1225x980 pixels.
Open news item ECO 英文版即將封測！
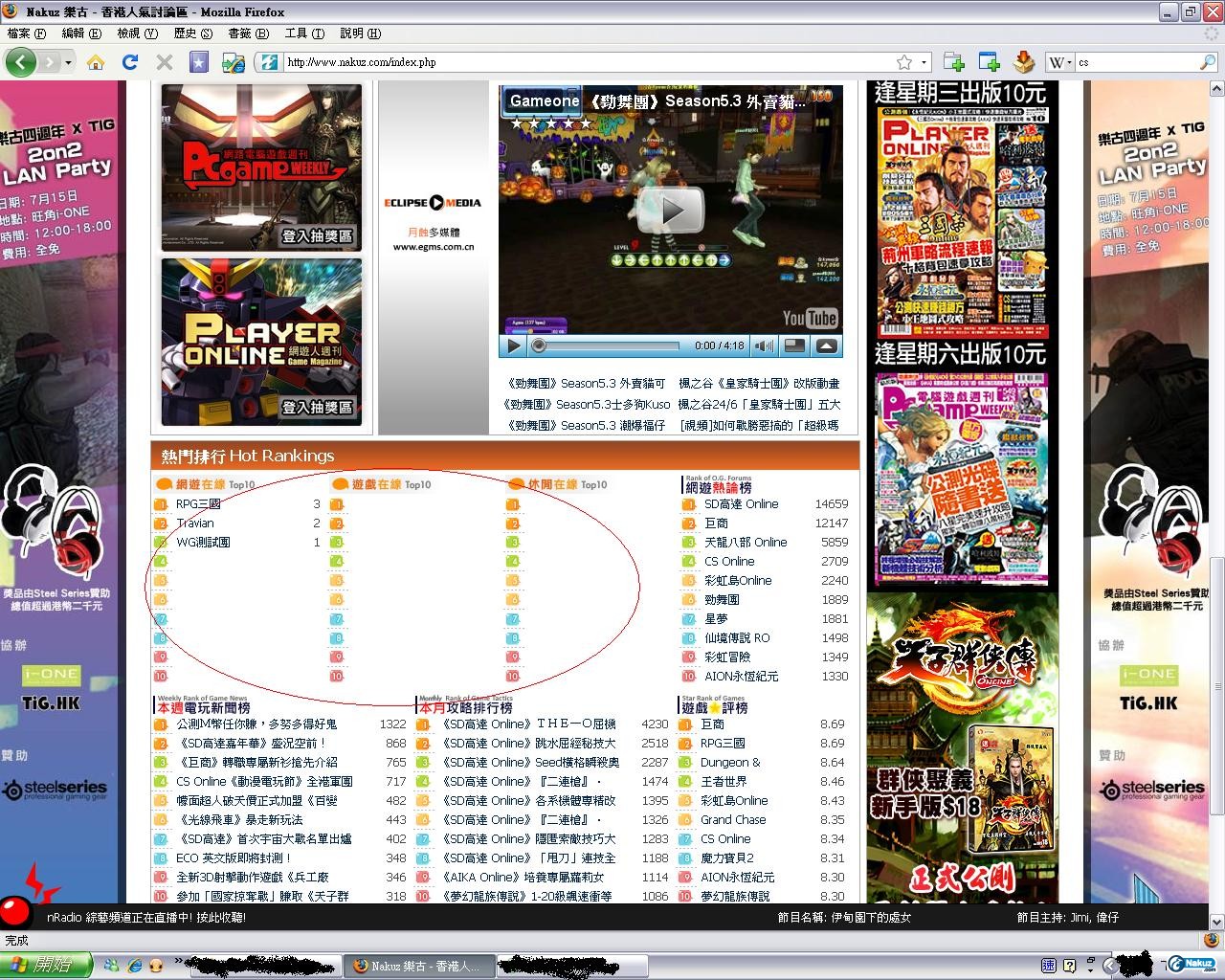[x=234, y=858]
